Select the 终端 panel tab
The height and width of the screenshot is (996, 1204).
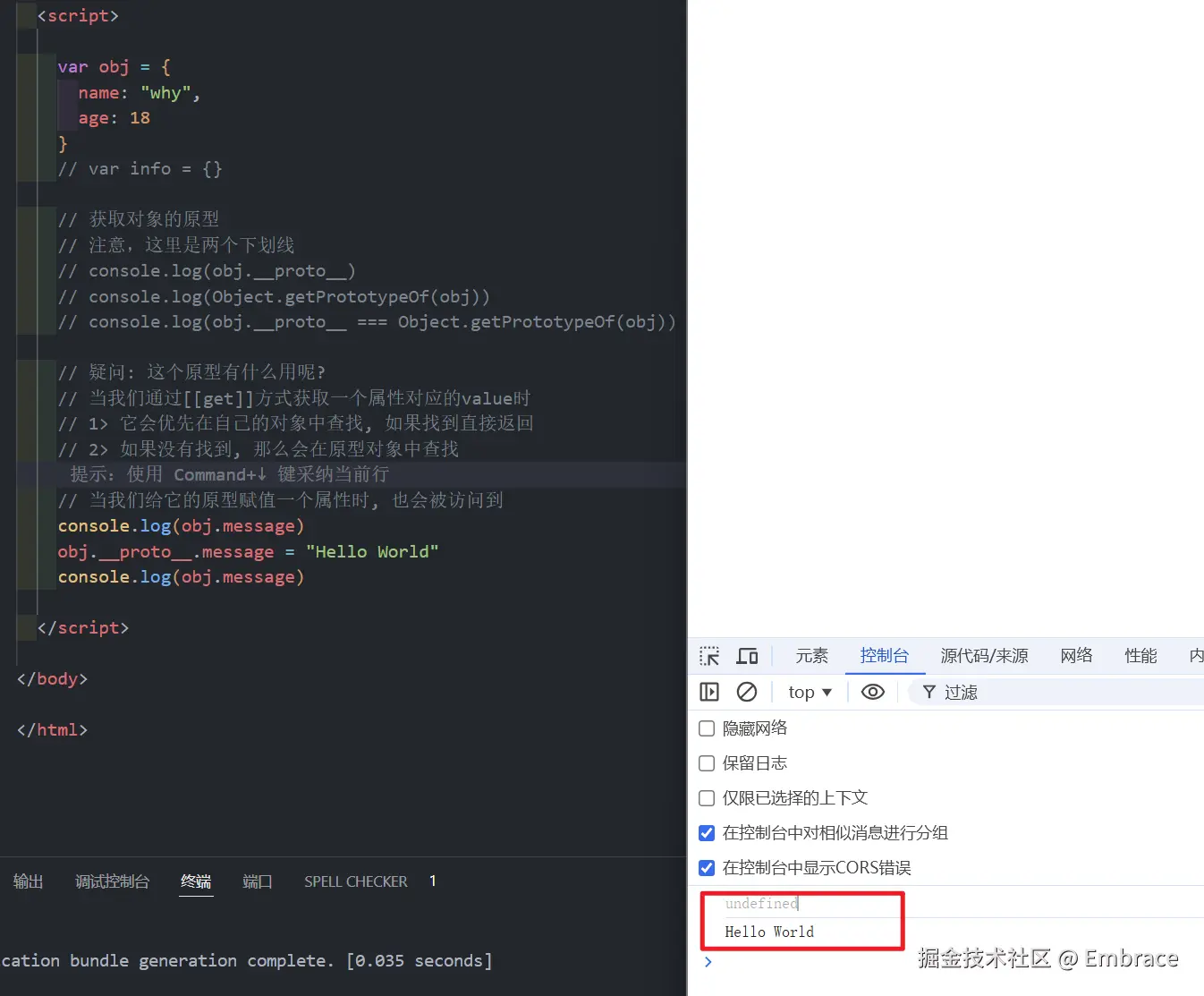[197, 881]
